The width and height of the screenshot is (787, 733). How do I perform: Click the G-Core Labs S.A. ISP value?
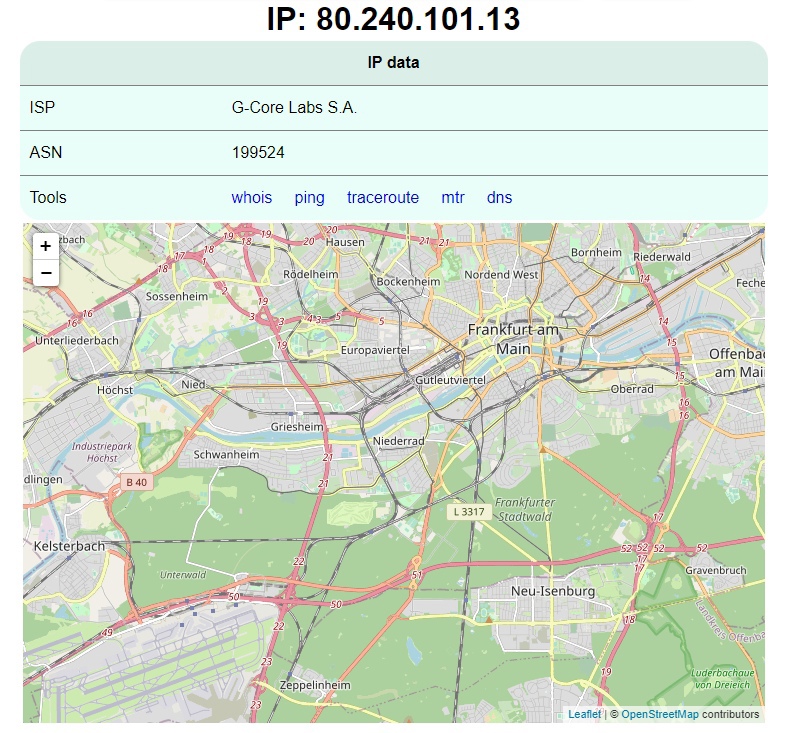(294, 108)
